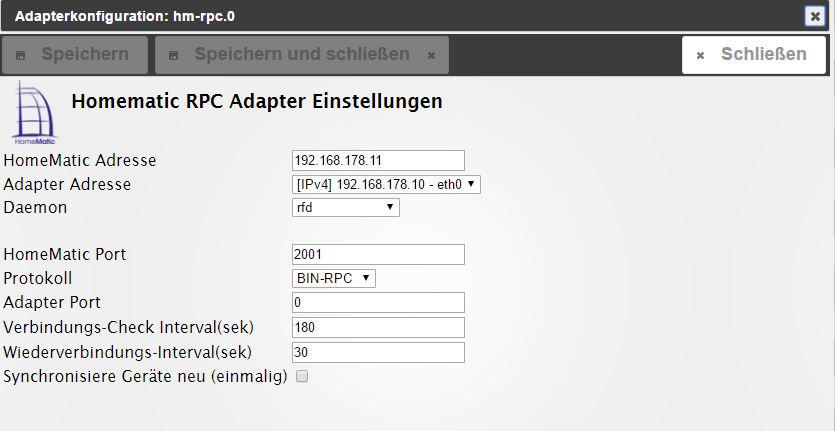Viewport: 835px width, 431px height.
Task: Click the Synchronisiere Geräte neu (einmalig) label
Action: tap(145, 377)
